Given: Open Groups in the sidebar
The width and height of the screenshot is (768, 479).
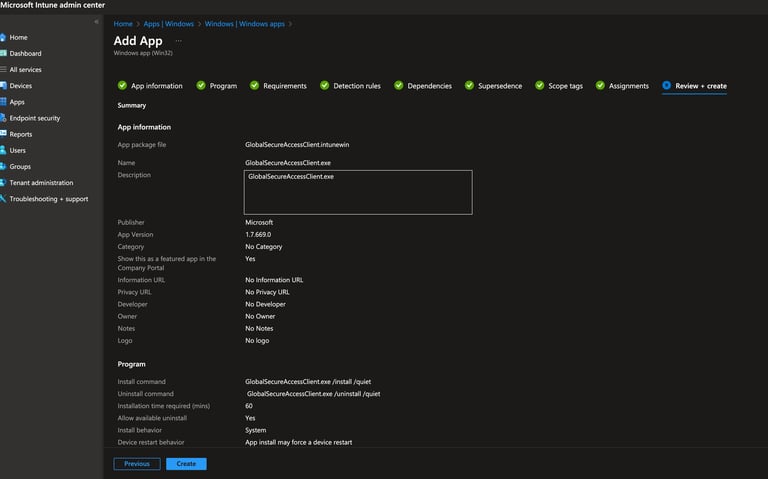Looking at the screenshot, I should pos(20,167).
